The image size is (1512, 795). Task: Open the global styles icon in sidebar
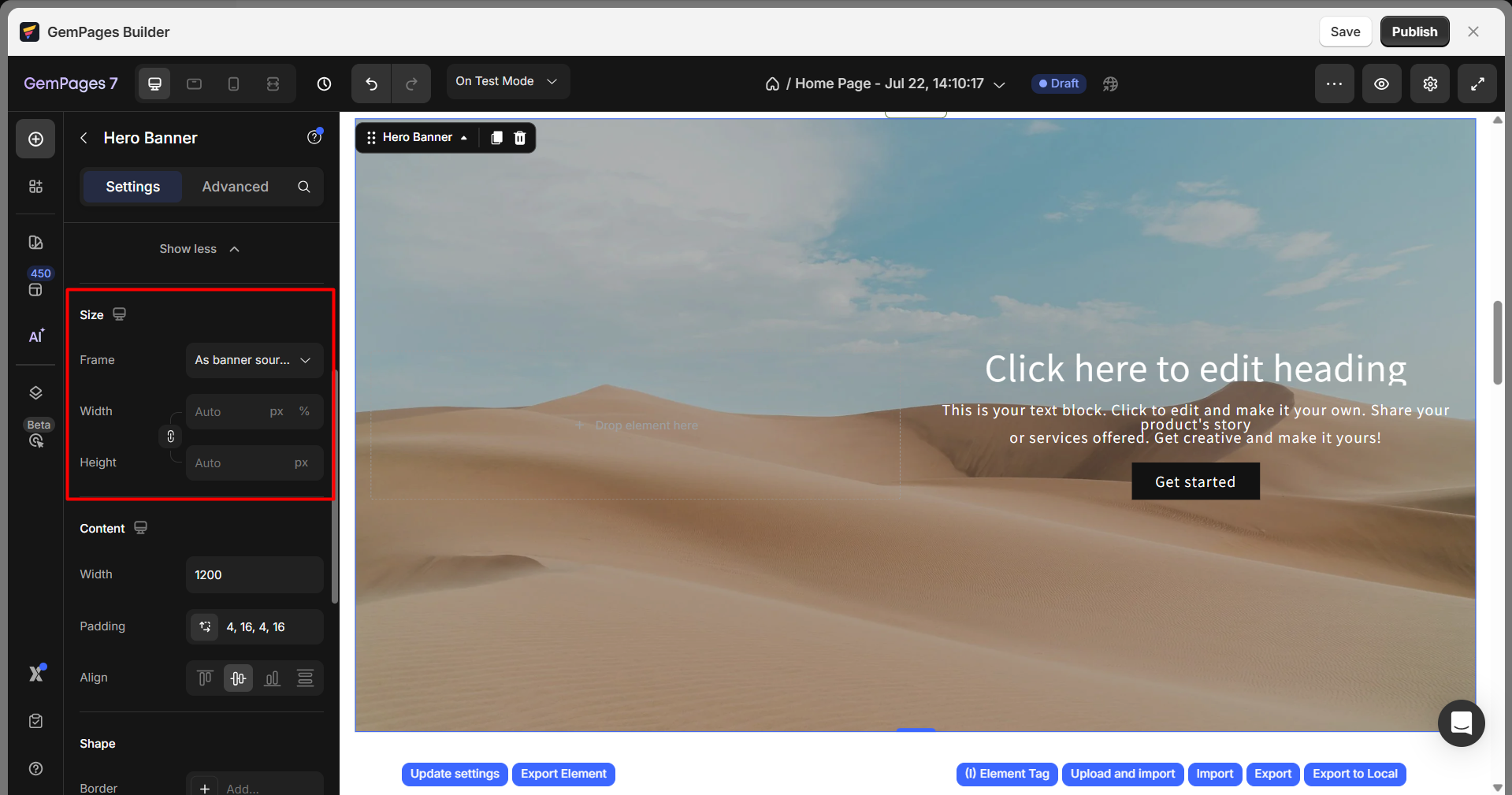[x=35, y=243]
